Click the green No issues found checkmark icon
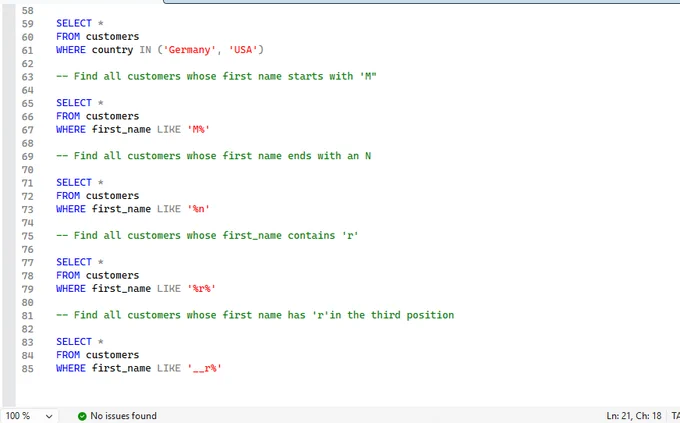 coord(82,416)
